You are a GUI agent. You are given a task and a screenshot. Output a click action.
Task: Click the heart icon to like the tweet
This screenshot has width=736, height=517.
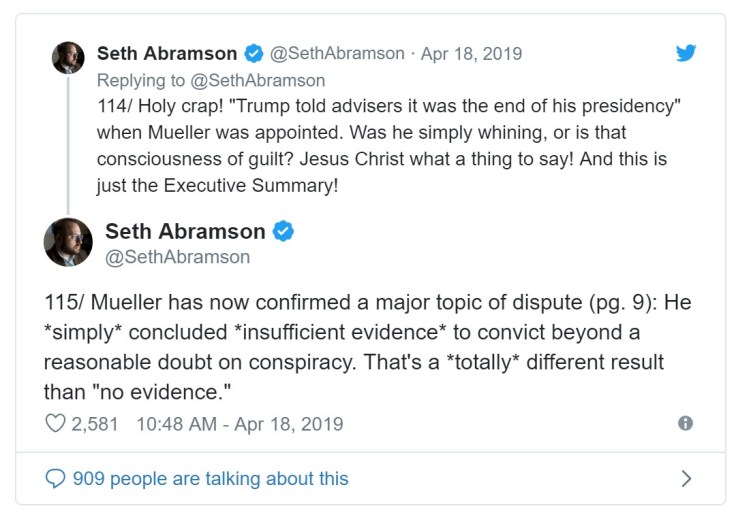[55, 424]
